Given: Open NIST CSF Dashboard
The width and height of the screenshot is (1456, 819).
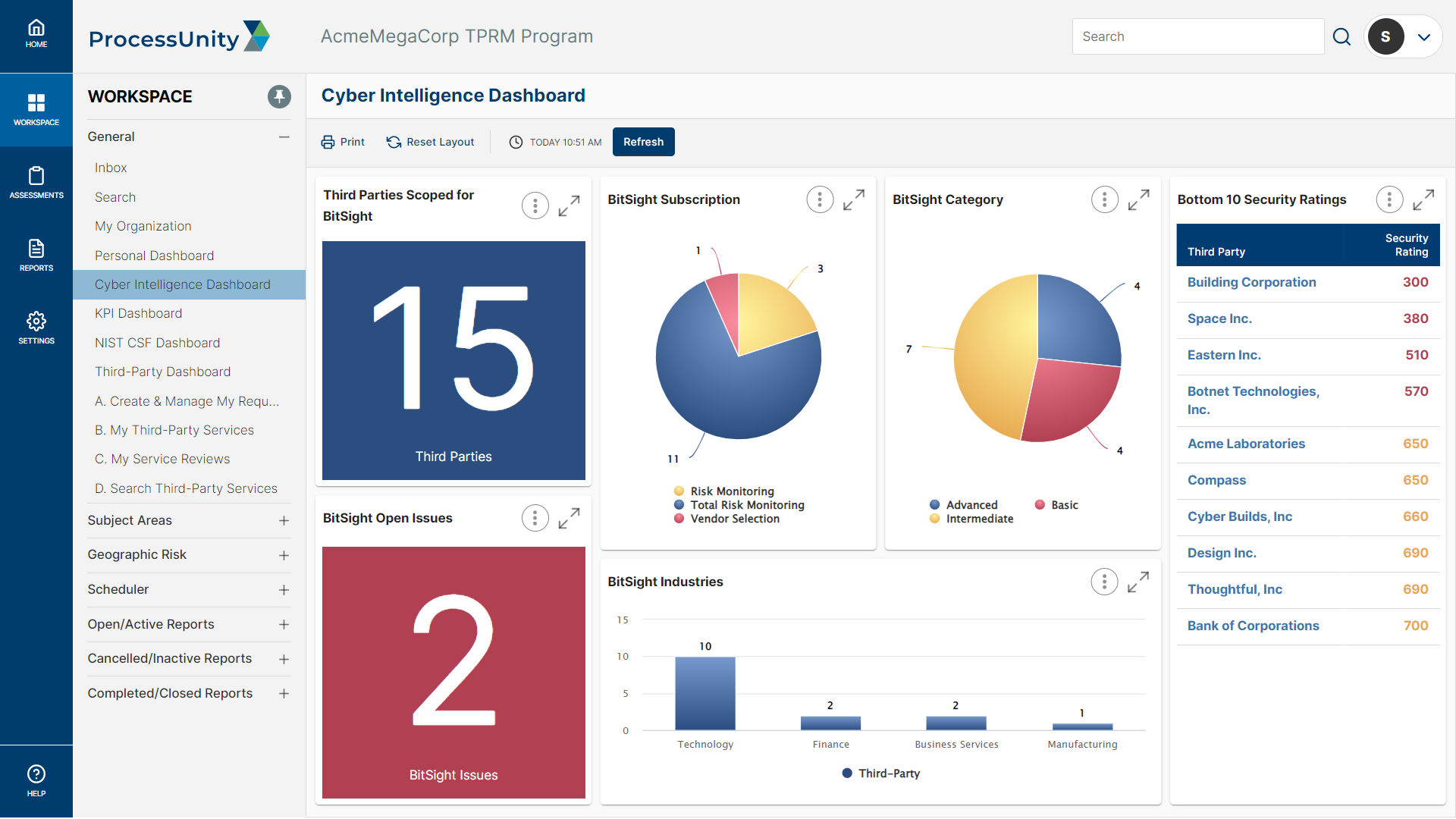Looking at the screenshot, I should 158,343.
